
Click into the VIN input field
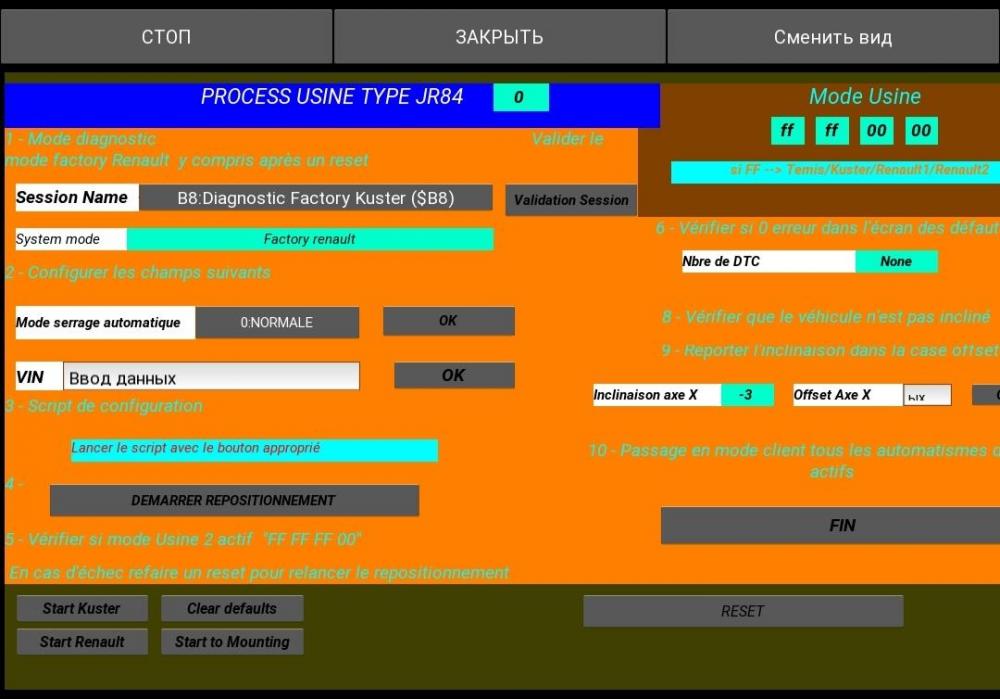coord(211,376)
